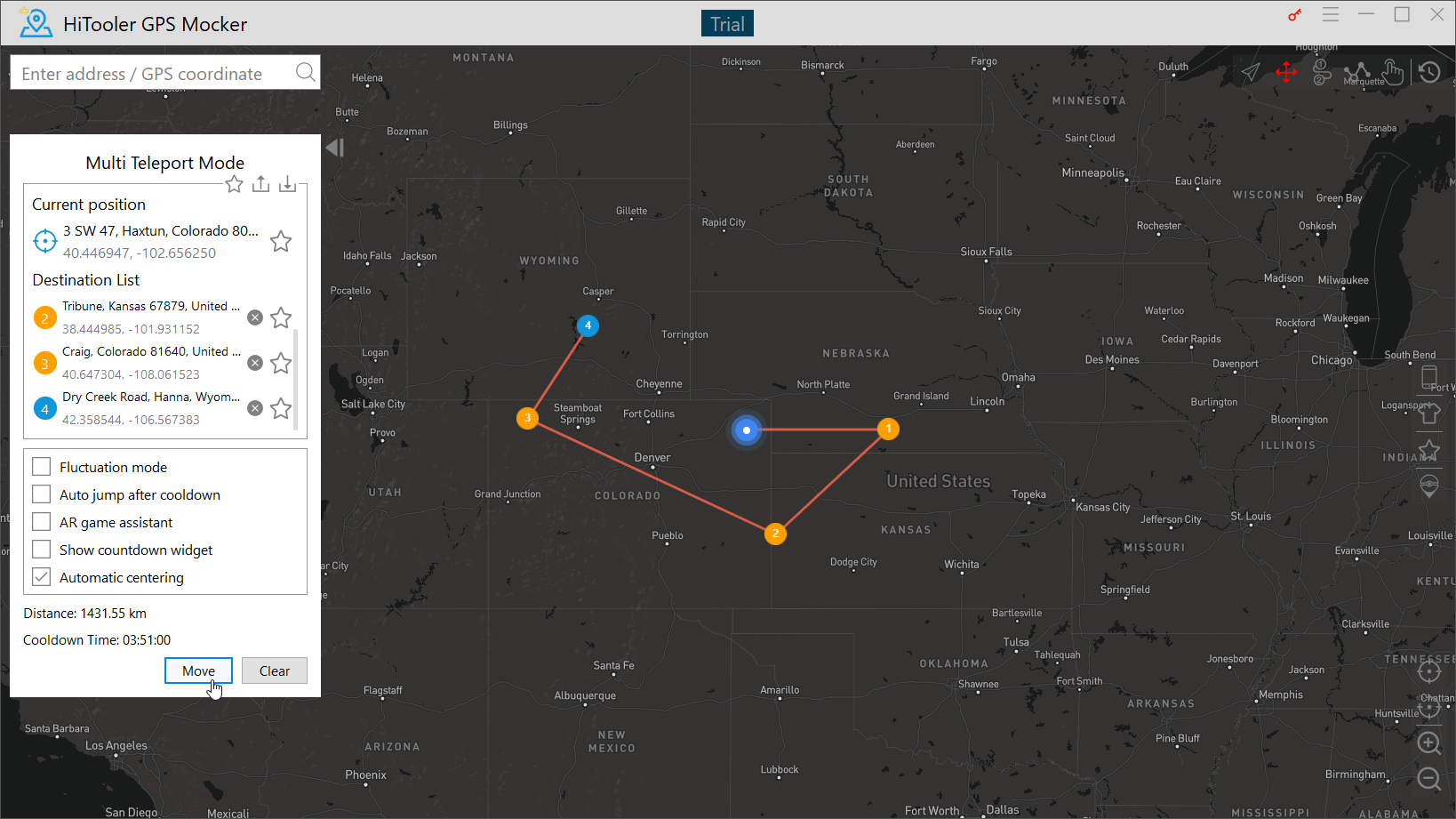Open the location history clock icon
1456x819 pixels.
[1429, 72]
